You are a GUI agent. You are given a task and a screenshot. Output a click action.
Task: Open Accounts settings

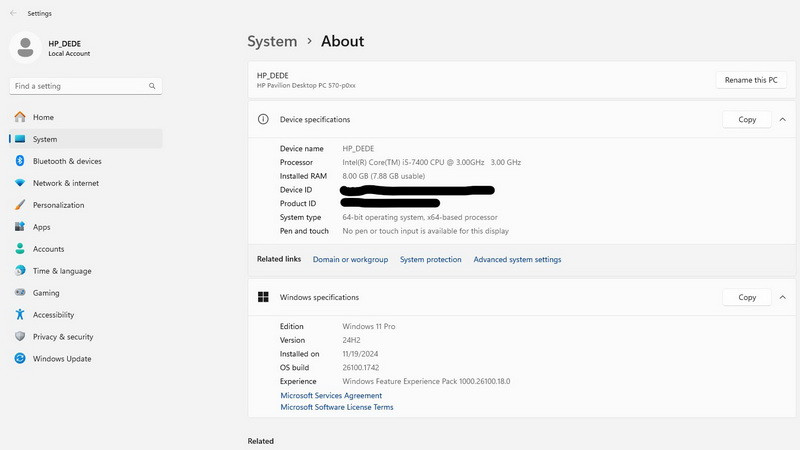pos(86,248)
